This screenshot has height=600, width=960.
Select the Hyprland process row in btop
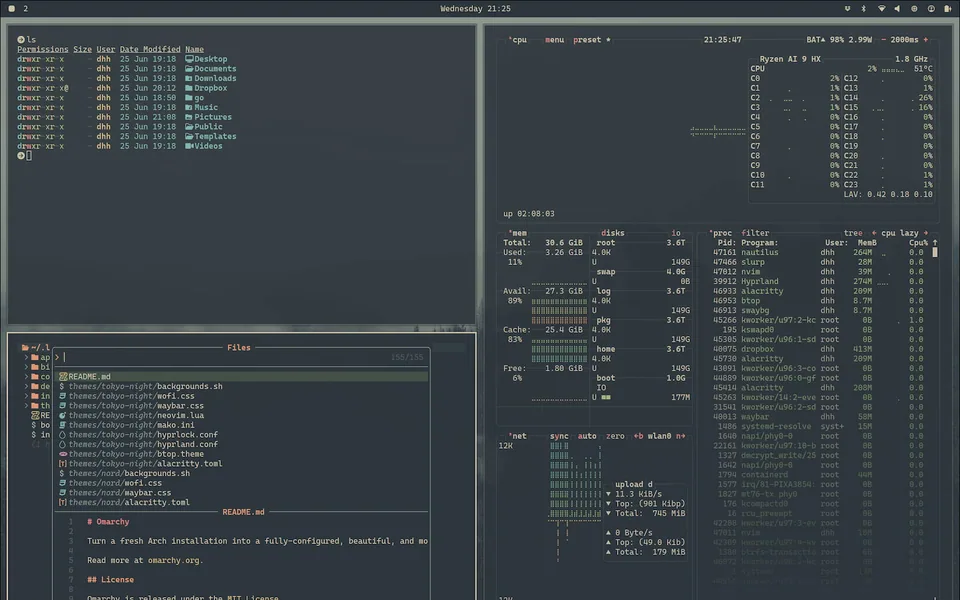(818, 282)
